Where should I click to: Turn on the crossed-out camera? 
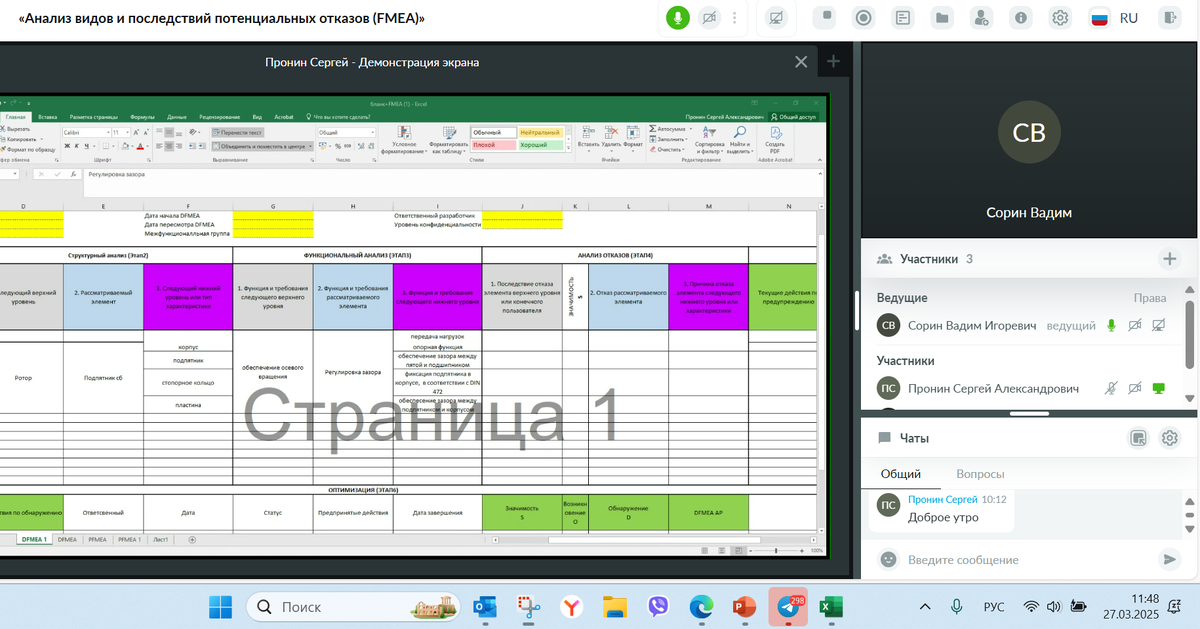point(709,18)
